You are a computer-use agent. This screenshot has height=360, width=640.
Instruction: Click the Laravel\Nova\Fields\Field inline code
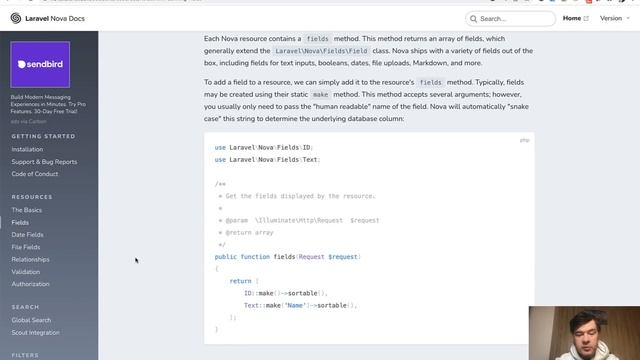pyautogui.click(x=321, y=51)
